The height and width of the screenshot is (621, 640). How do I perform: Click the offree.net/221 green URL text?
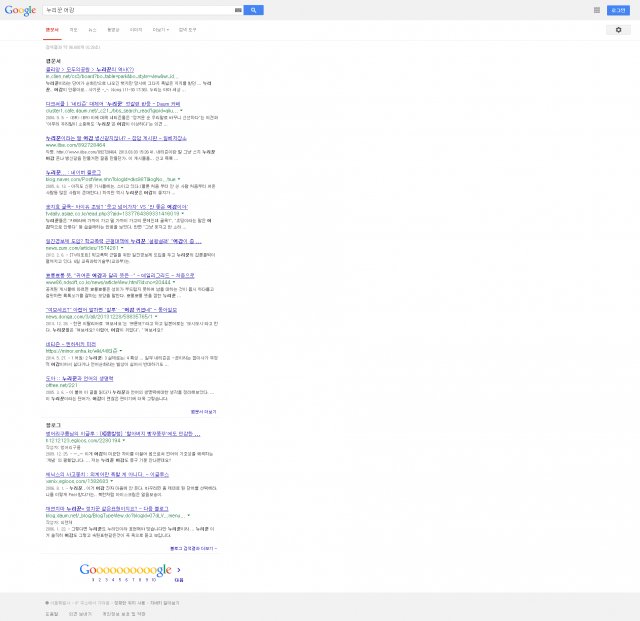[x=62, y=385]
